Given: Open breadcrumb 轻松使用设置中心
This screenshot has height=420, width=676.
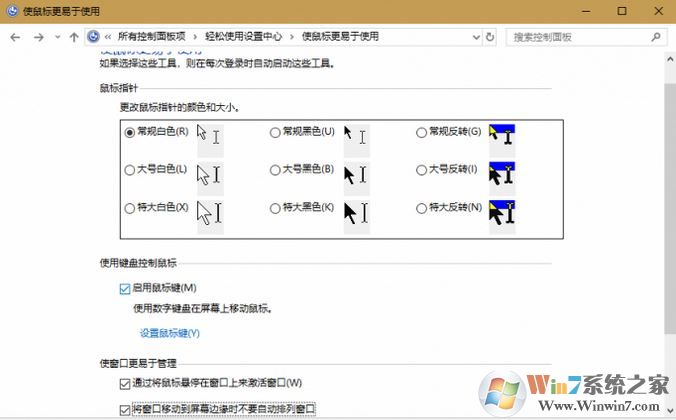Looking at the screenshot, I should pyautogui.click(x=243, y=37).
